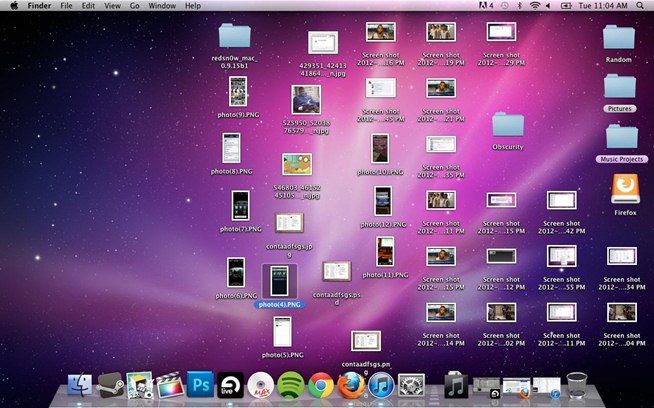Open Google Chrome in the Dock
Screen dimensions: 654x408
pyautogui.click(x=321, y=385)
